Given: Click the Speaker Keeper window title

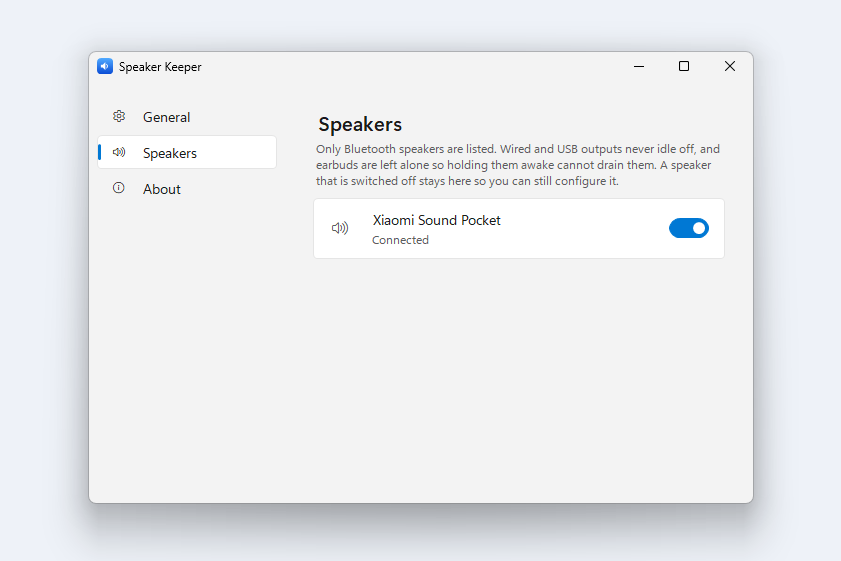Looking at the screenshot, I should click(160, 67).
